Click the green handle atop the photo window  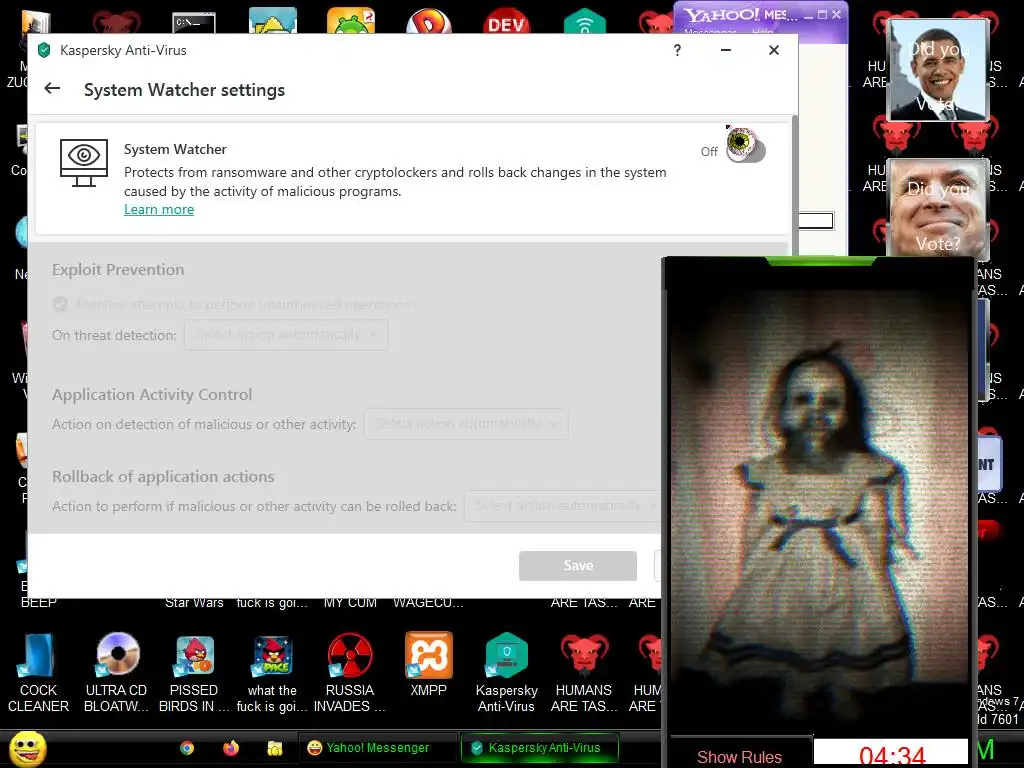pyautogui.click(x=820, y=261)
